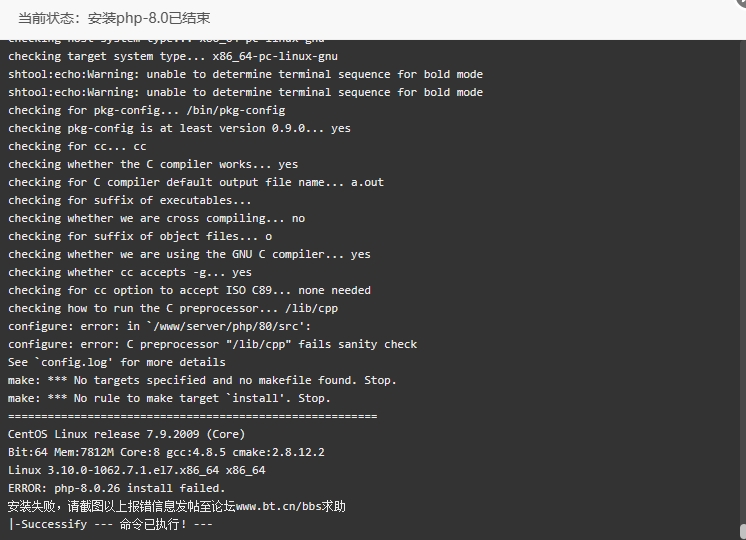This screenshot has width=746, height=540.
Task: Click the 'ISO C89... none needed' line
Action: tap(189, 290)
